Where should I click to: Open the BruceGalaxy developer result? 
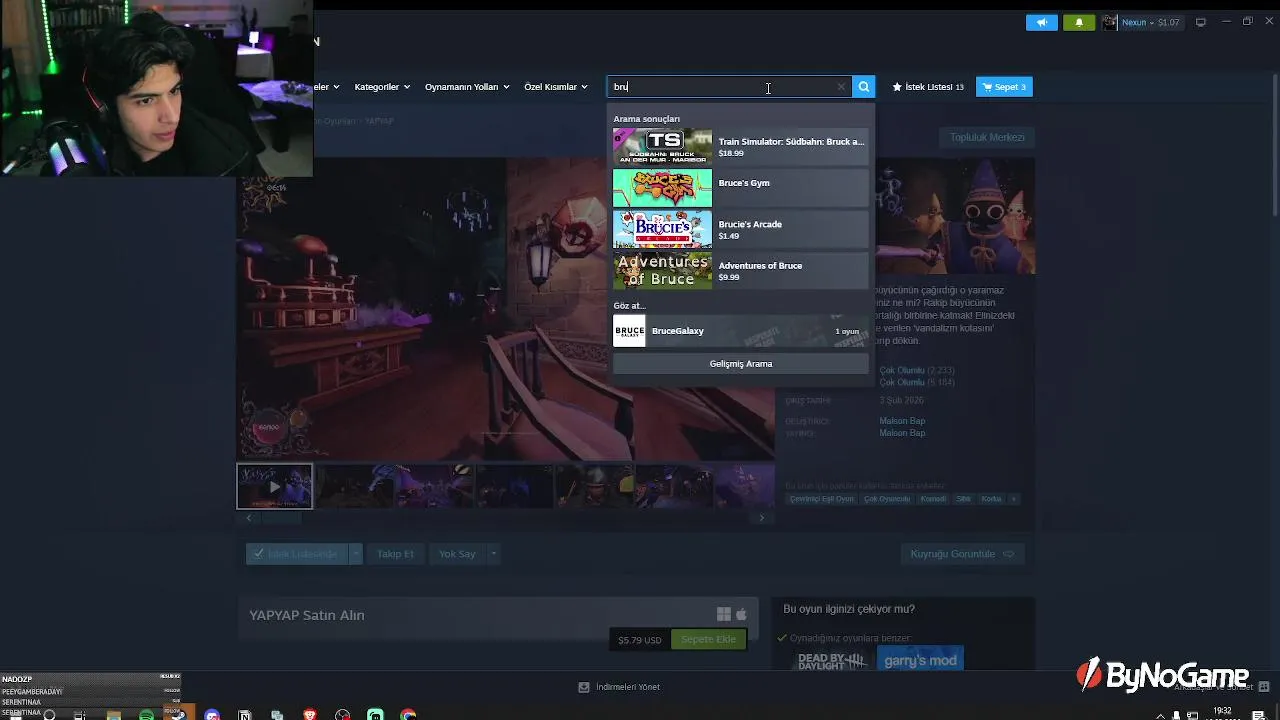(x=740, y=331)
